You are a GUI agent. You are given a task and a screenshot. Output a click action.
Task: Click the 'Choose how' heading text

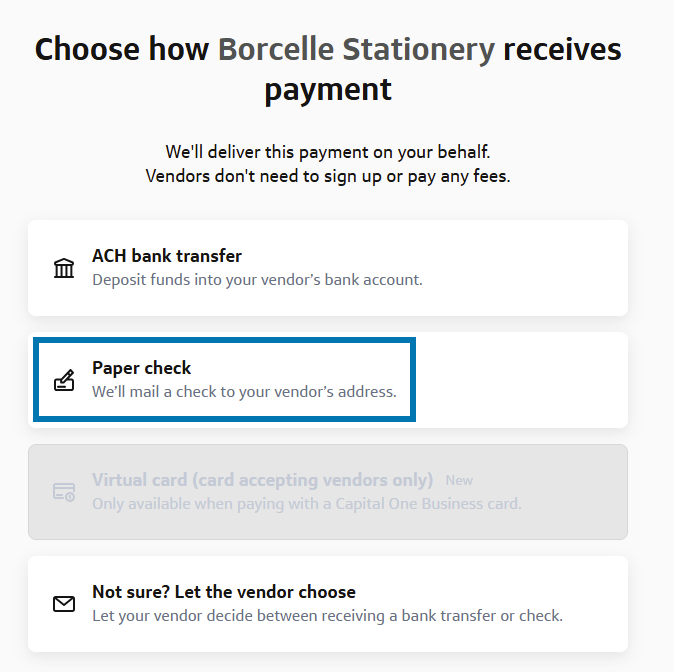pos(122,49)
